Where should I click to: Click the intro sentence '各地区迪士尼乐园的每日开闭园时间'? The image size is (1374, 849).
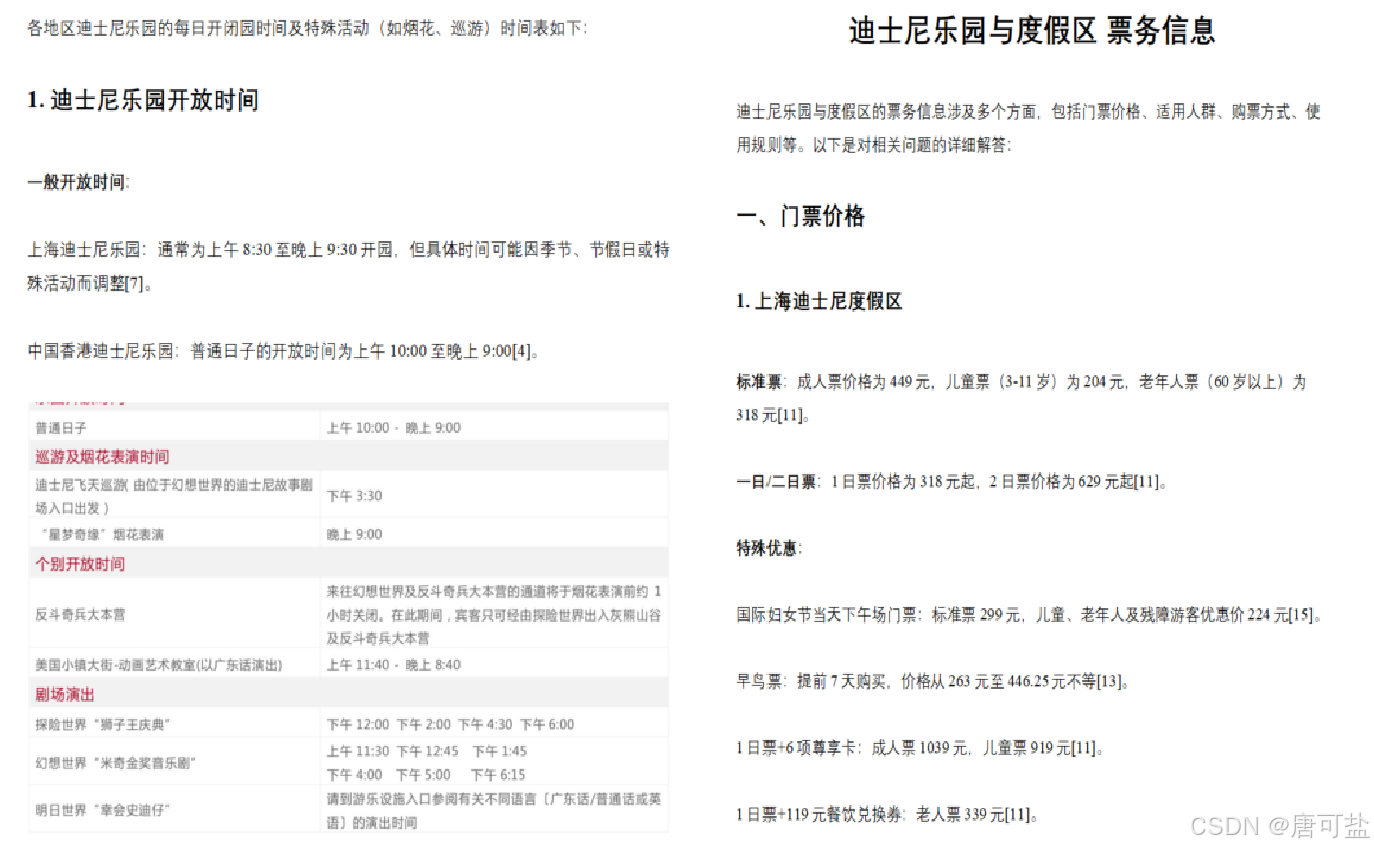307,27
